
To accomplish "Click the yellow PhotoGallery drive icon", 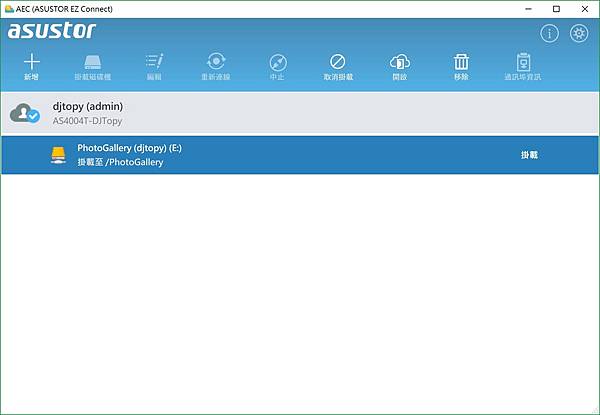I will (58, 155).
